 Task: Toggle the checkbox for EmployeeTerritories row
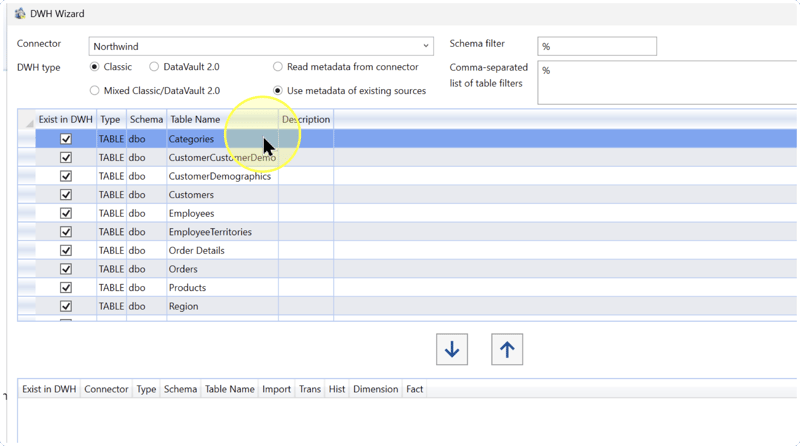click(x=66, y=232)
